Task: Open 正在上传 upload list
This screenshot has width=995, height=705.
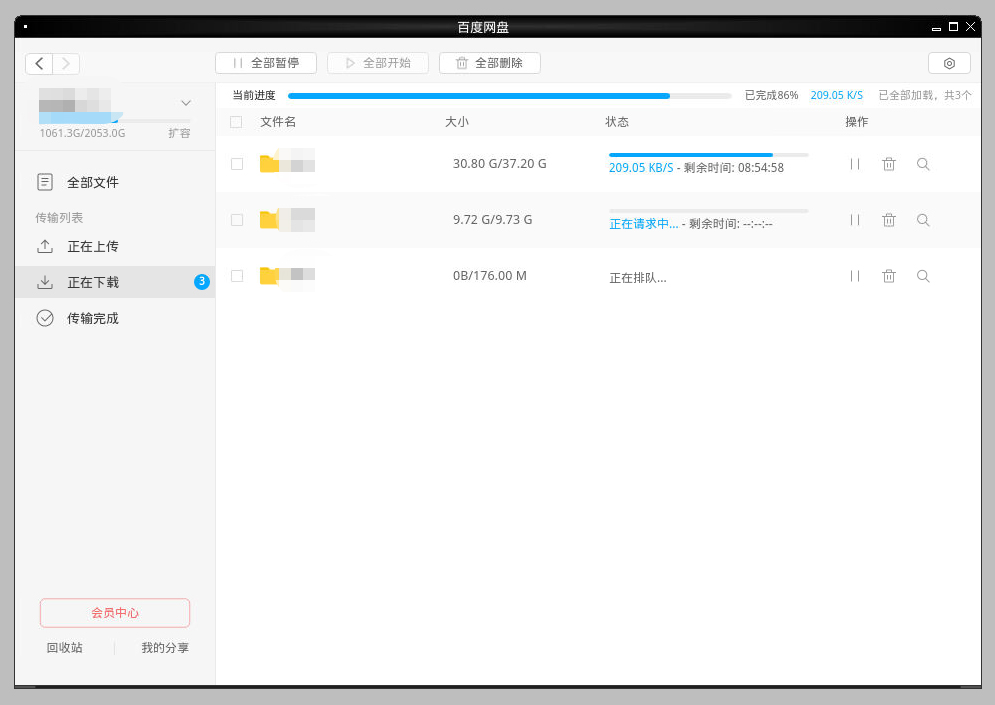Action: (x=92, y=247)
